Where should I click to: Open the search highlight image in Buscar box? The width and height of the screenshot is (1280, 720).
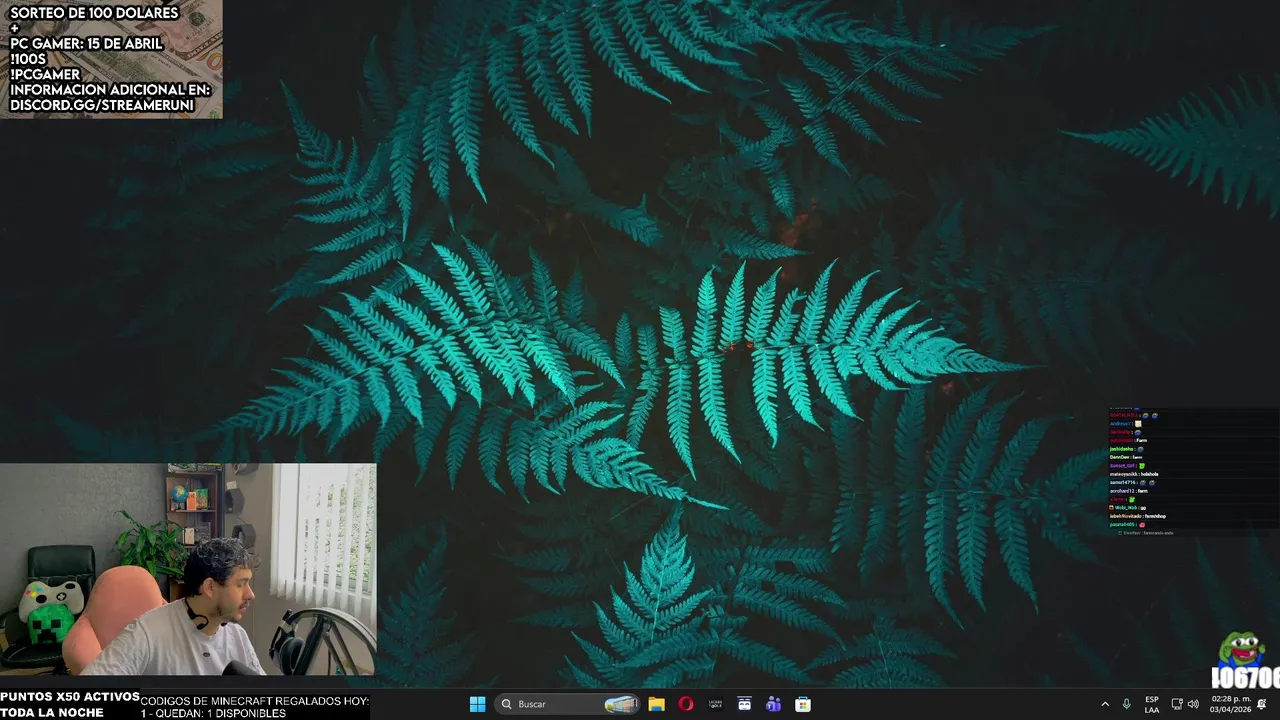[x=621, y=704]
